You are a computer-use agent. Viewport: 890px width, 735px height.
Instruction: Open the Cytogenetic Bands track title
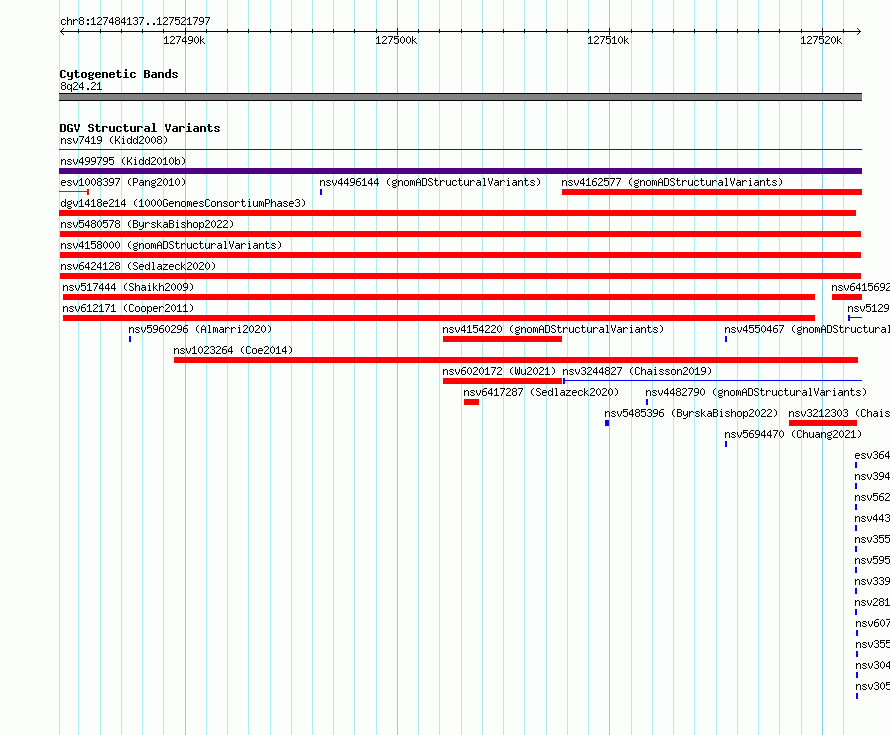click(x=119, y=74)
